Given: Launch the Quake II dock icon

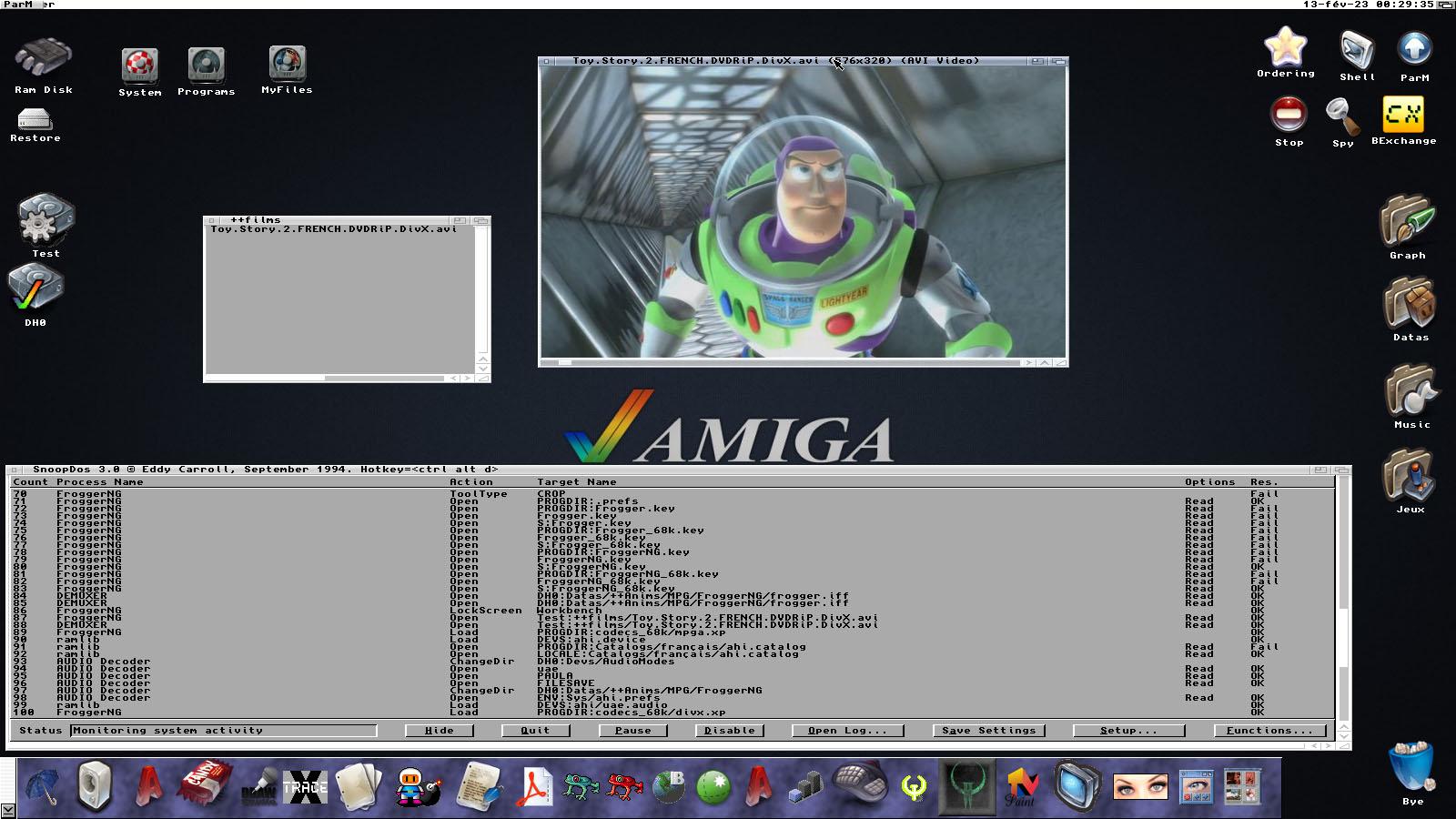Looking at the screenshot, I should [966, 786].
